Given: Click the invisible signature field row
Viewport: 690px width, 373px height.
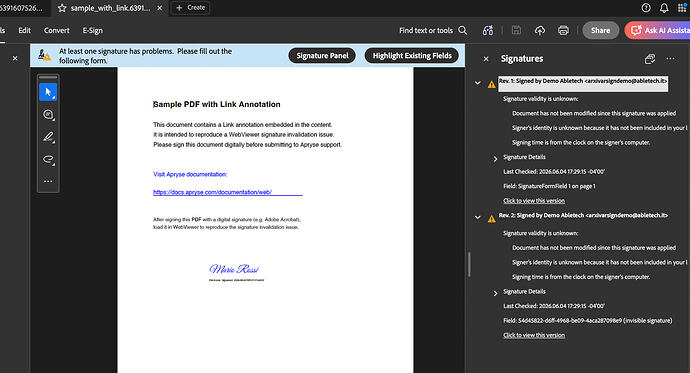Looking at the screenshot, I should click(587, 321).
